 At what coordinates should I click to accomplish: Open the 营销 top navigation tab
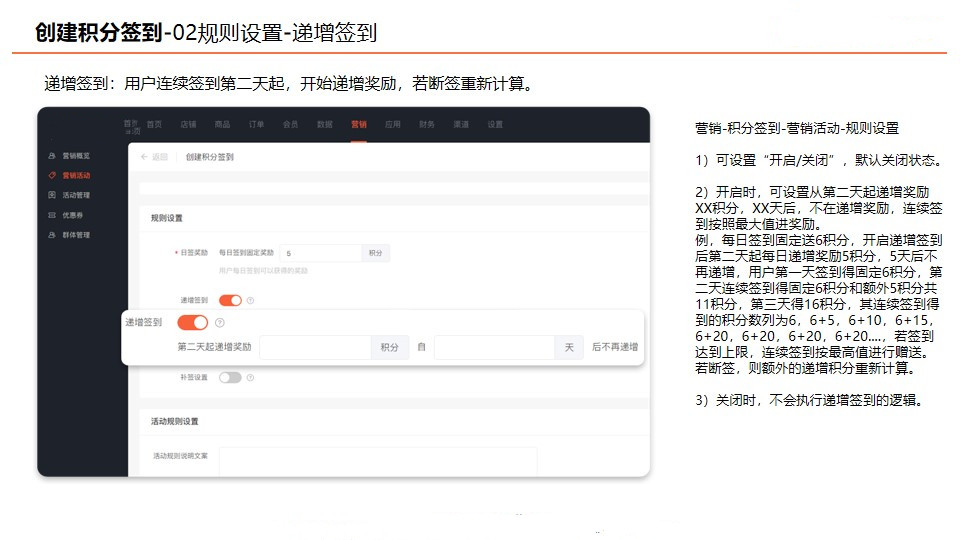tap(359, 124)
